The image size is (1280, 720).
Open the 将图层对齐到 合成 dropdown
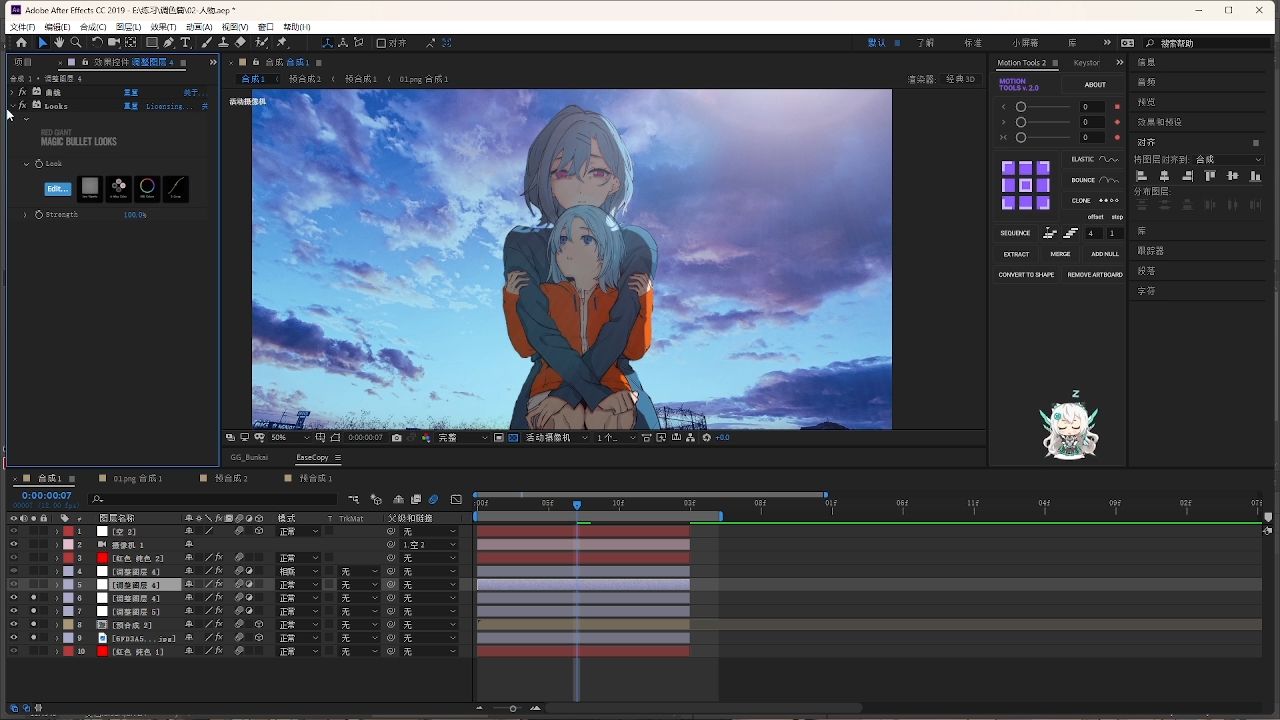tap(1228, 159)
